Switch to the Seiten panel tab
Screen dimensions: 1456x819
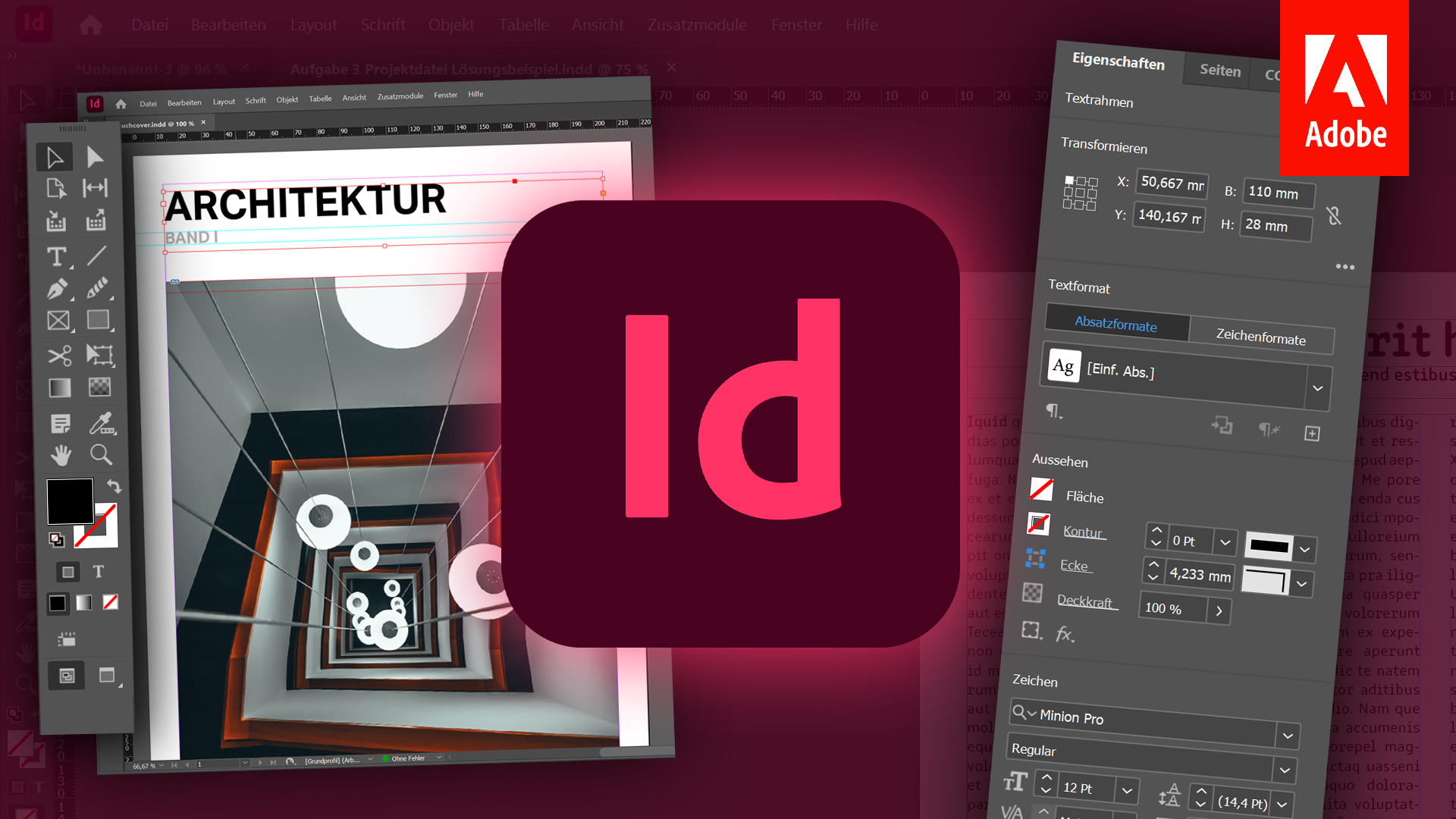point(1220,71)
